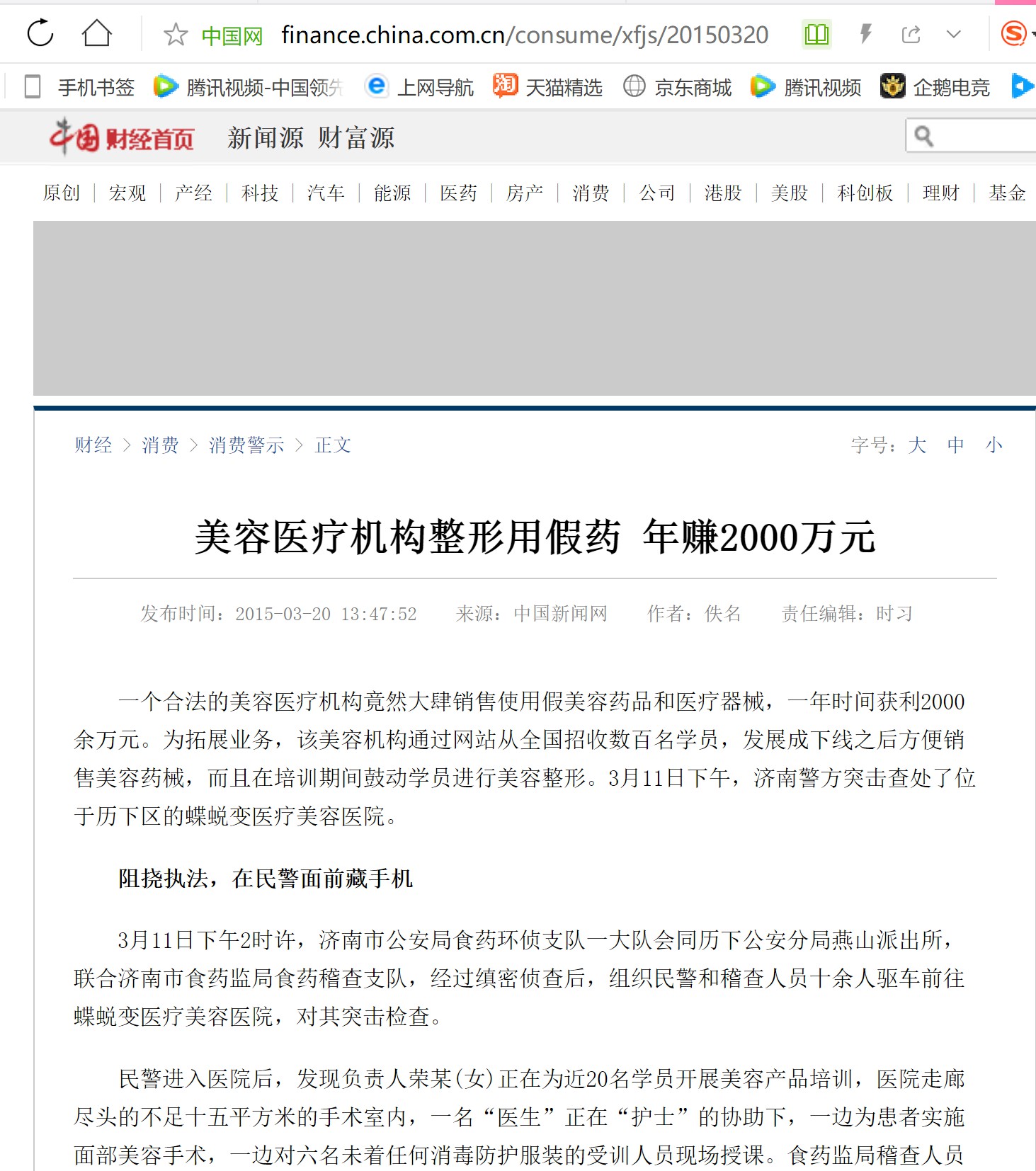1036x1171 pixels.
Task: Select the 宏观 navigation item
Action: click(x=127, y=193)
